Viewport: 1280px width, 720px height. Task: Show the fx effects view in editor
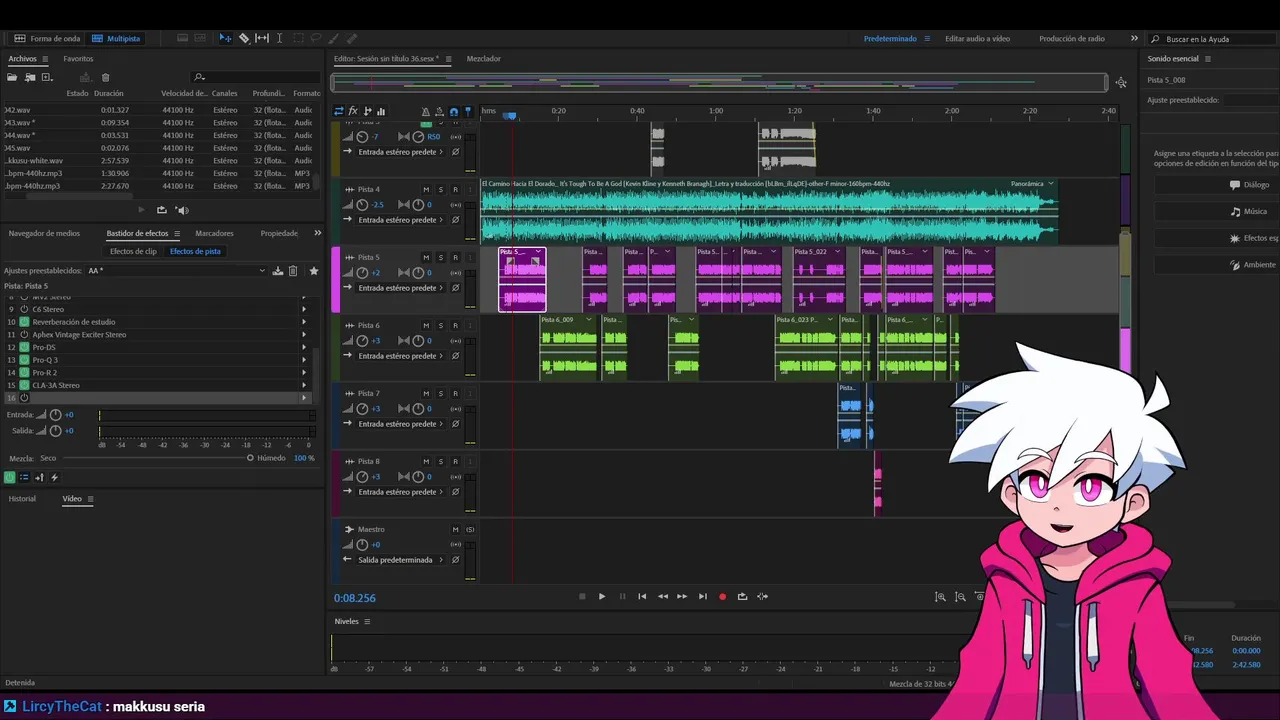[353, 111]
